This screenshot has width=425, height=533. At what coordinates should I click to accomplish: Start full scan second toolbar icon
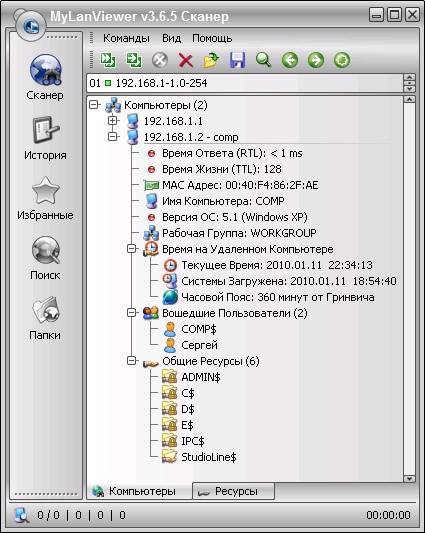134,60
